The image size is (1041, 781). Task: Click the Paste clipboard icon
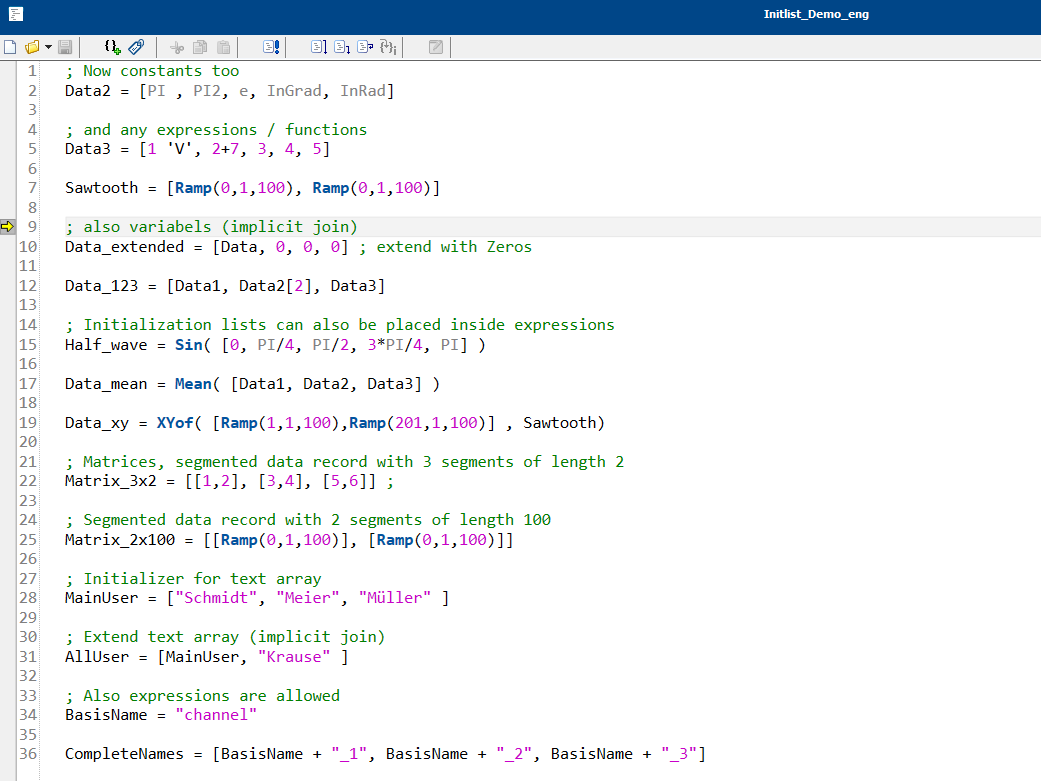click(x=224, y=47)
